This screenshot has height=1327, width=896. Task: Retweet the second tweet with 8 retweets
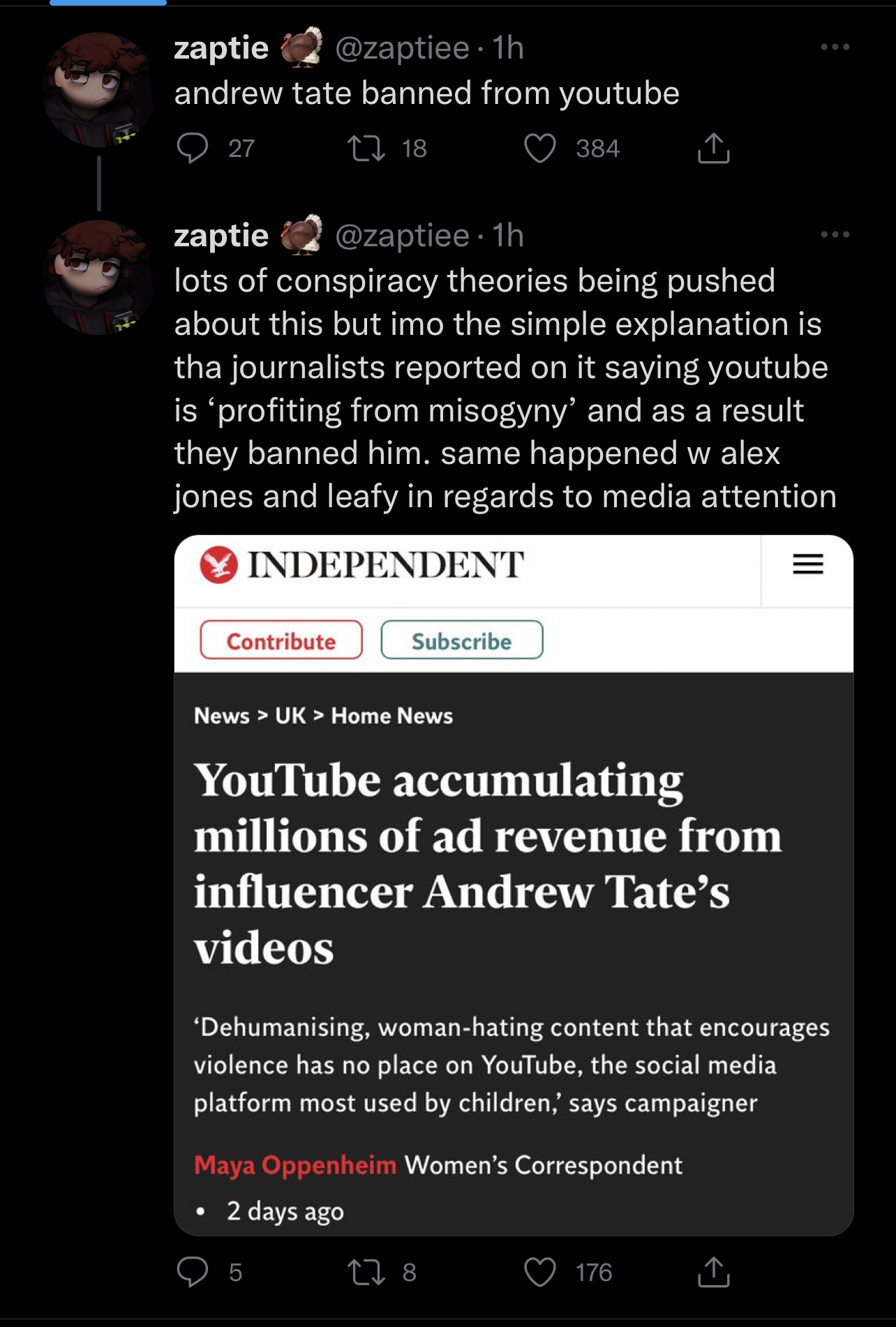pos(366,1272)
